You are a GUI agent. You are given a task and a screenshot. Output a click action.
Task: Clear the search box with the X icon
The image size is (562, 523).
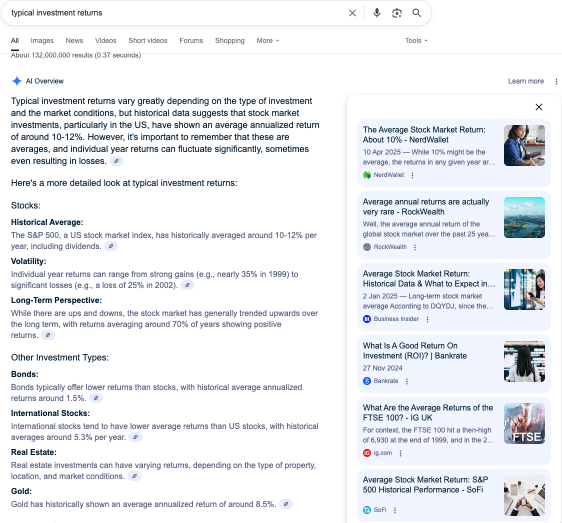pos(352,13)
